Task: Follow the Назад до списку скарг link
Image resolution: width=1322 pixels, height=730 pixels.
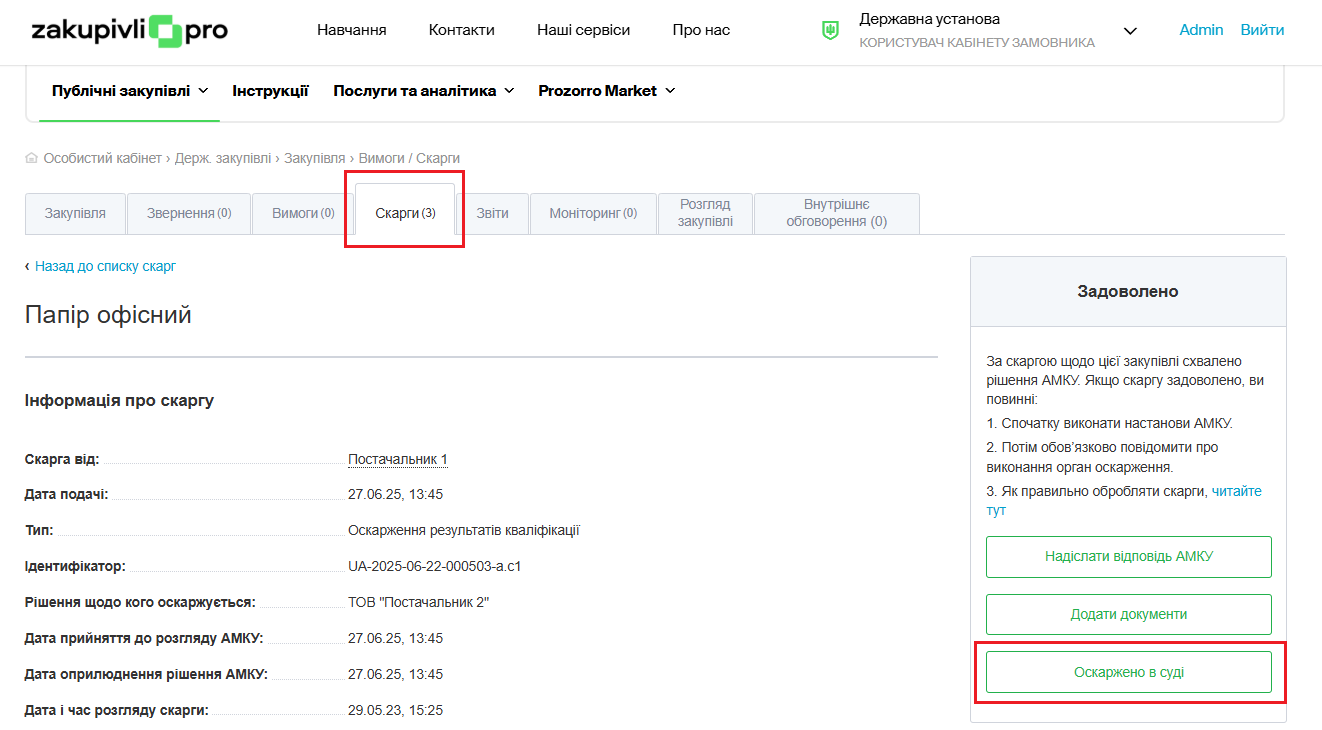Action: tap(105, 266)
